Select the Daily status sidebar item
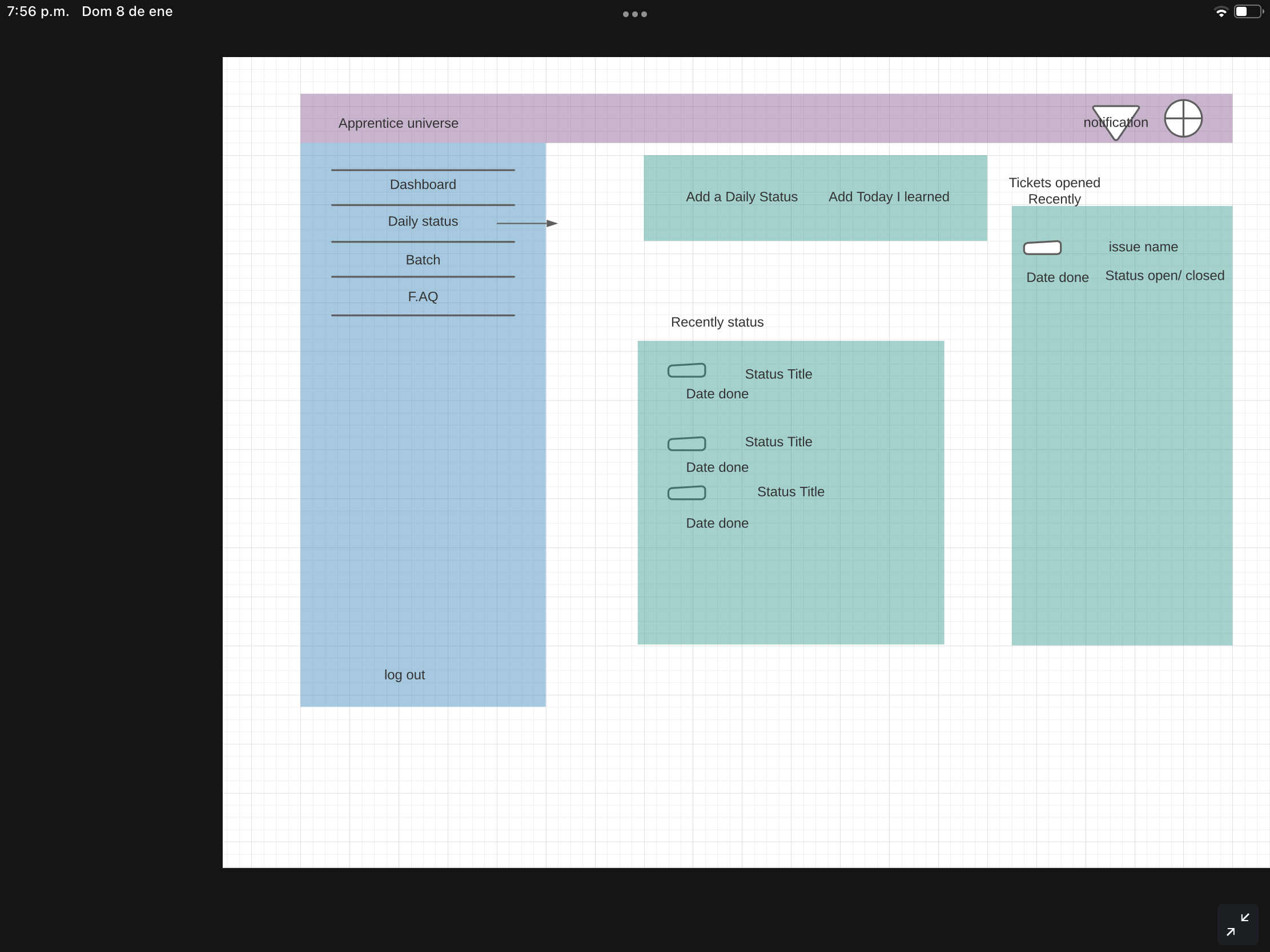Screen dimensions: 1270x952 click(423, 221)
